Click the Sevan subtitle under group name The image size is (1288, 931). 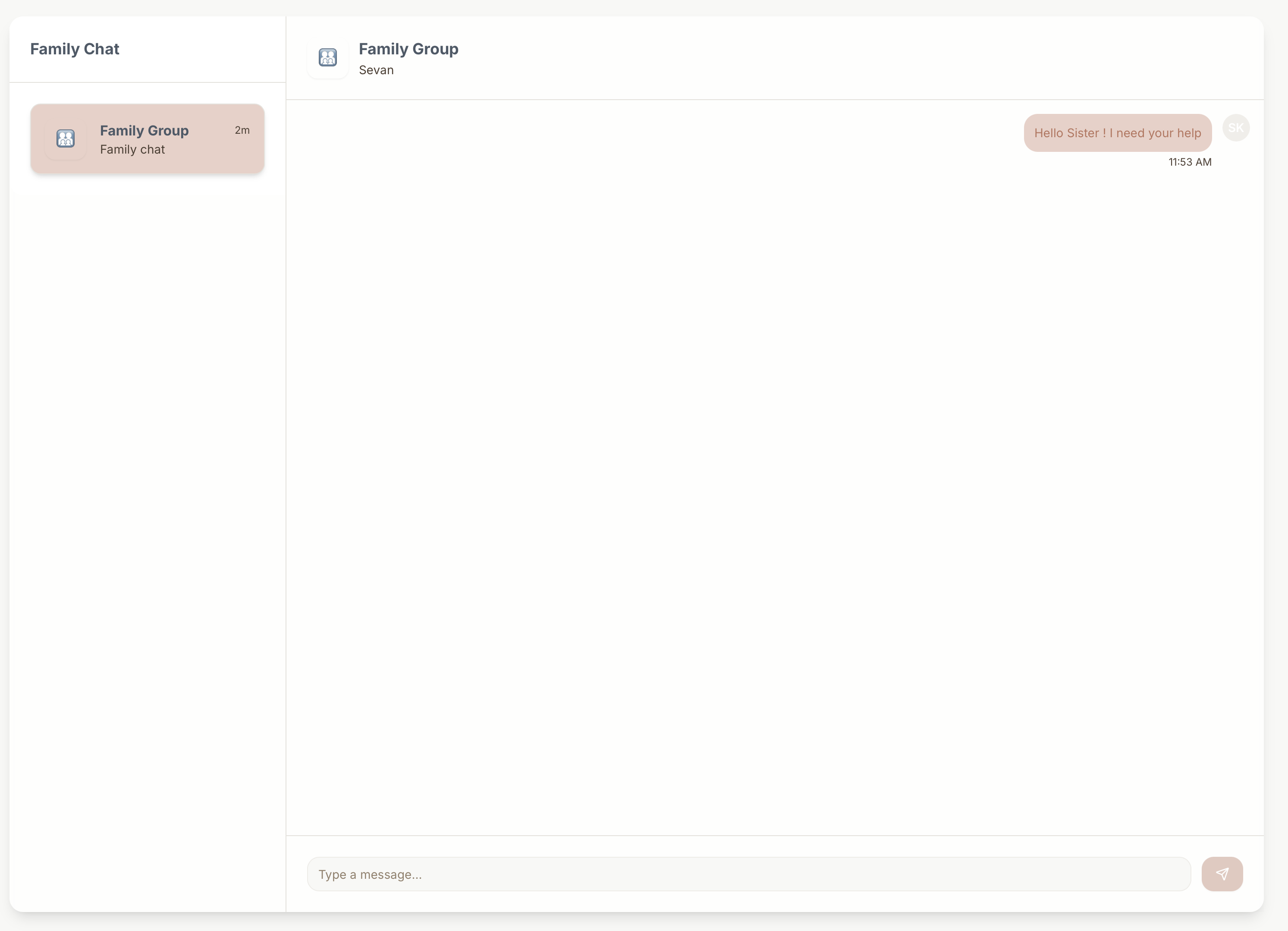pos(376,70)
